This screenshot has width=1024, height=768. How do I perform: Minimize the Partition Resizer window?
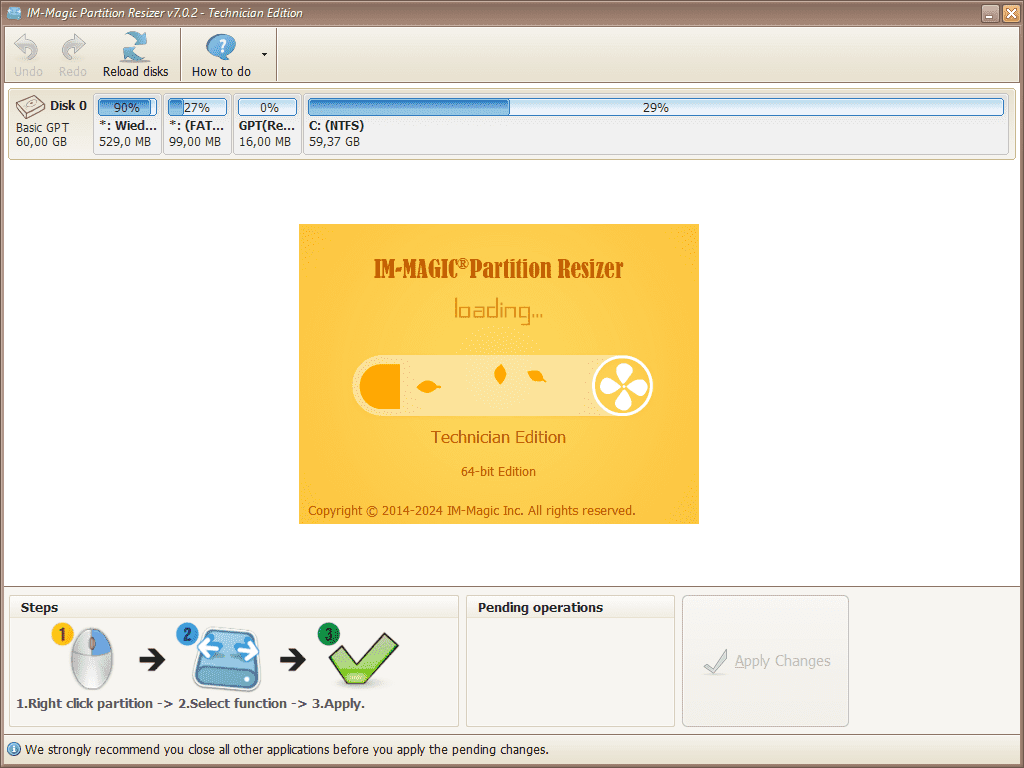click(x=990, y=13)
